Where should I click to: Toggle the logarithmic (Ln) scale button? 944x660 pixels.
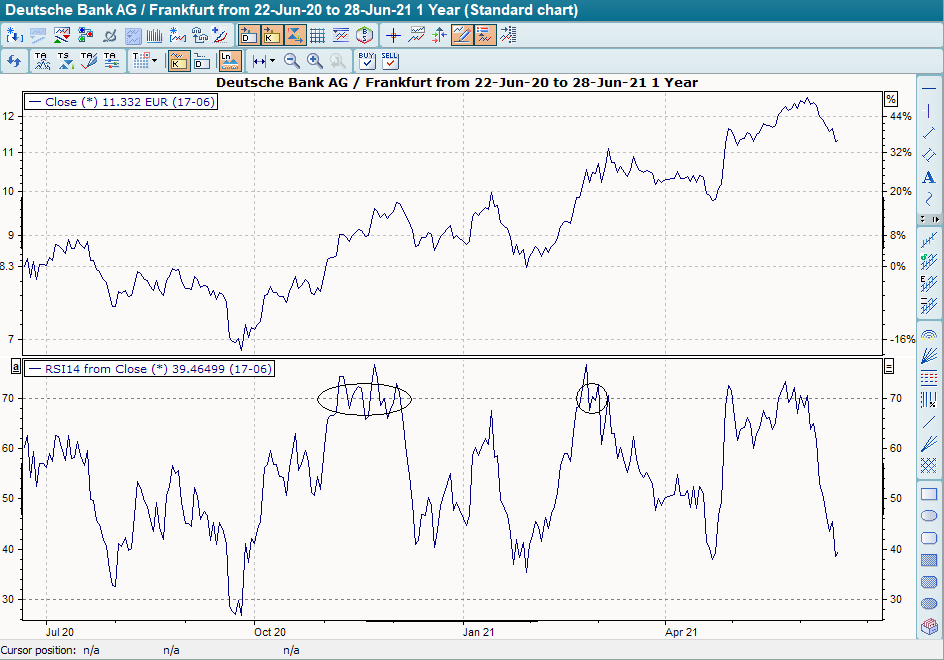228,61
